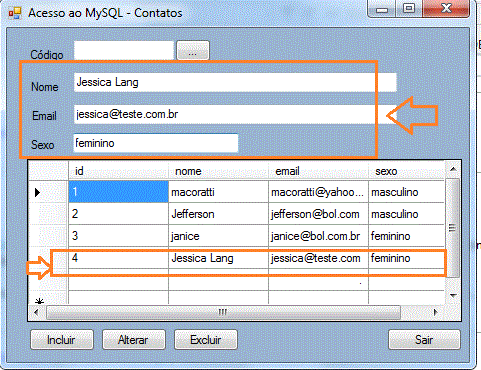This screenshot has height=370, width=481.
Task: Click the Incluir button
Action: [x=62, y=340]
